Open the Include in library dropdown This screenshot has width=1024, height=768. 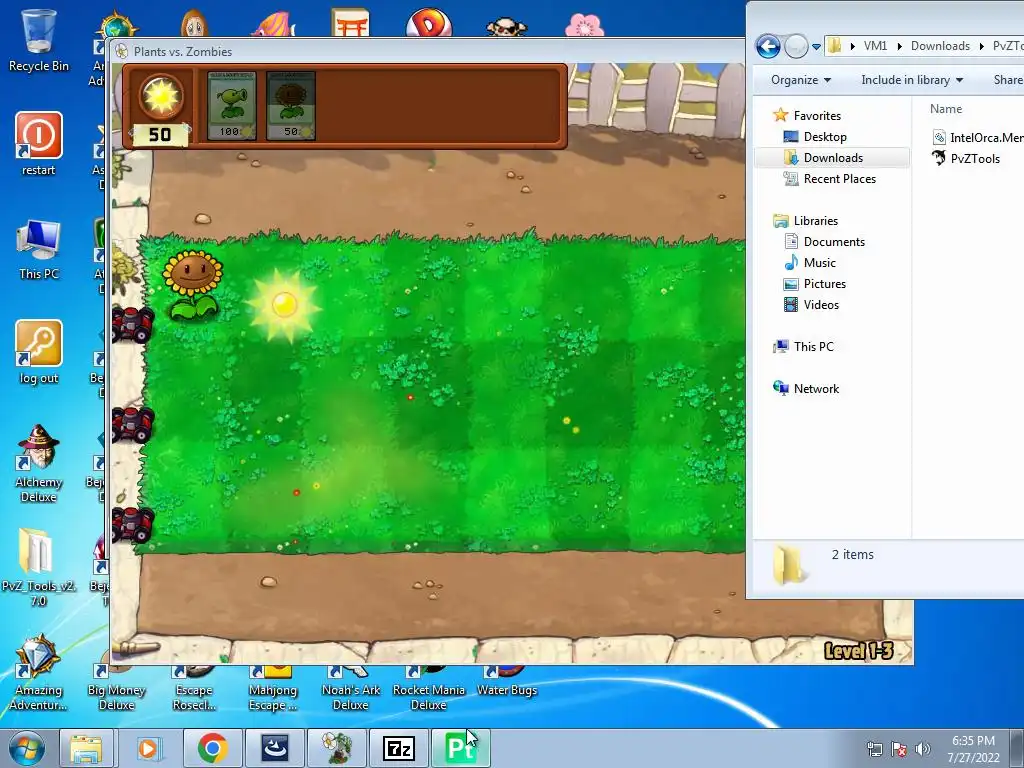coord(912,80)
